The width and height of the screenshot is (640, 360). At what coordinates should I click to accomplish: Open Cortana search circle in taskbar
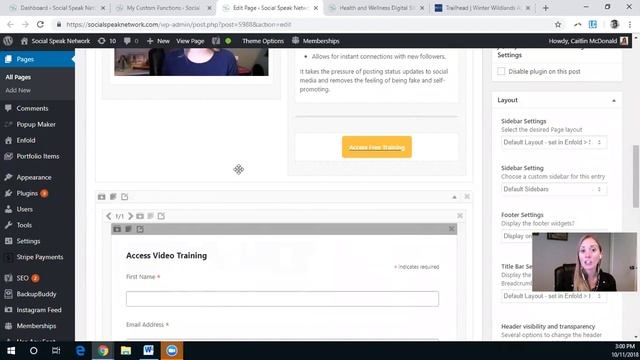[x=33, y=351]
